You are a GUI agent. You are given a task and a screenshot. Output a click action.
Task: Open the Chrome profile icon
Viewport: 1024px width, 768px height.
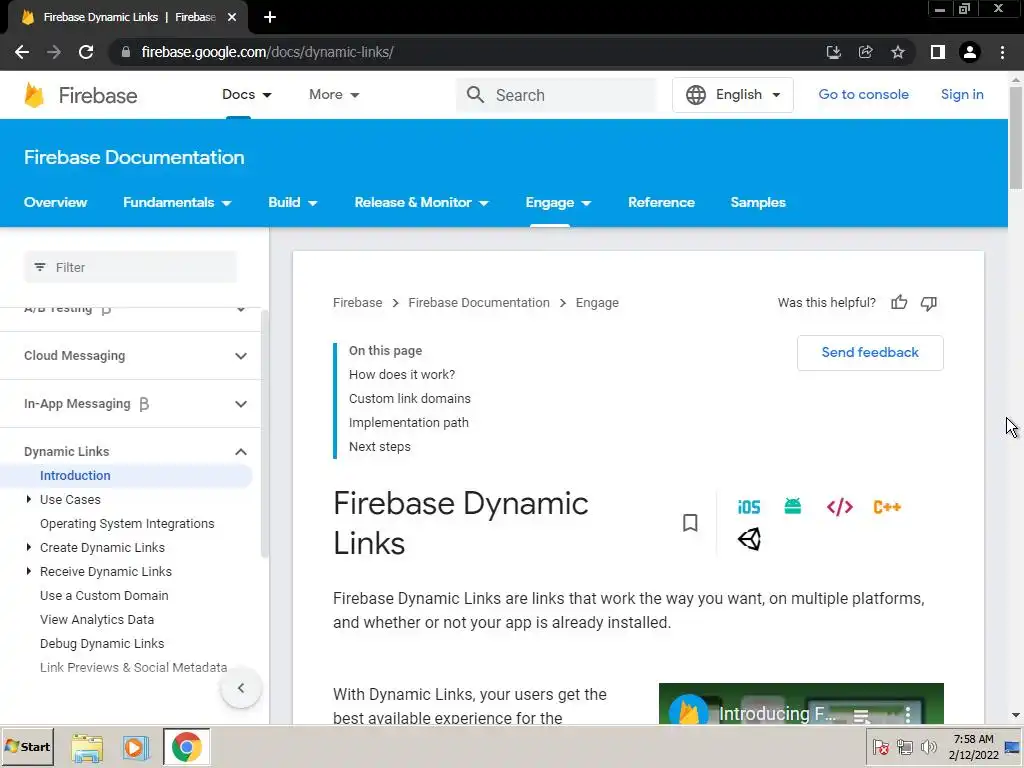coord(970,52)
